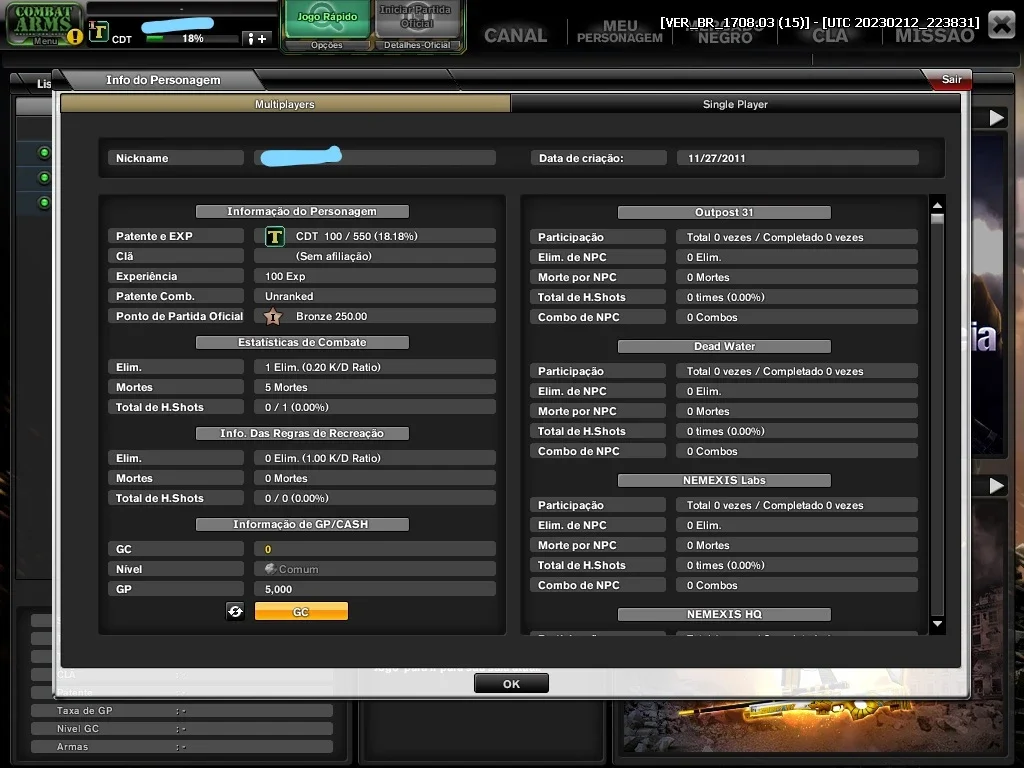Click the 18% experience progress bar

tap(192, 39)
